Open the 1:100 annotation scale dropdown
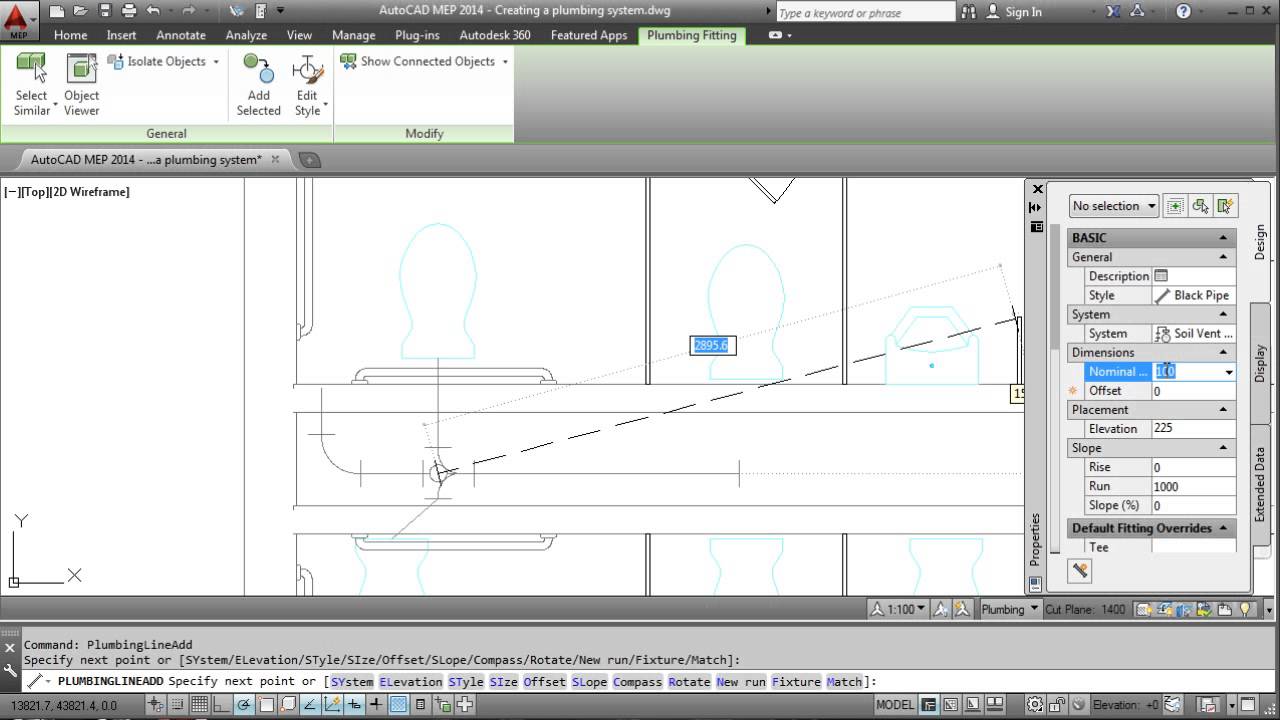Image resolution: width=1280 pixels, height=720 pixels. click(x=898, y=609)
